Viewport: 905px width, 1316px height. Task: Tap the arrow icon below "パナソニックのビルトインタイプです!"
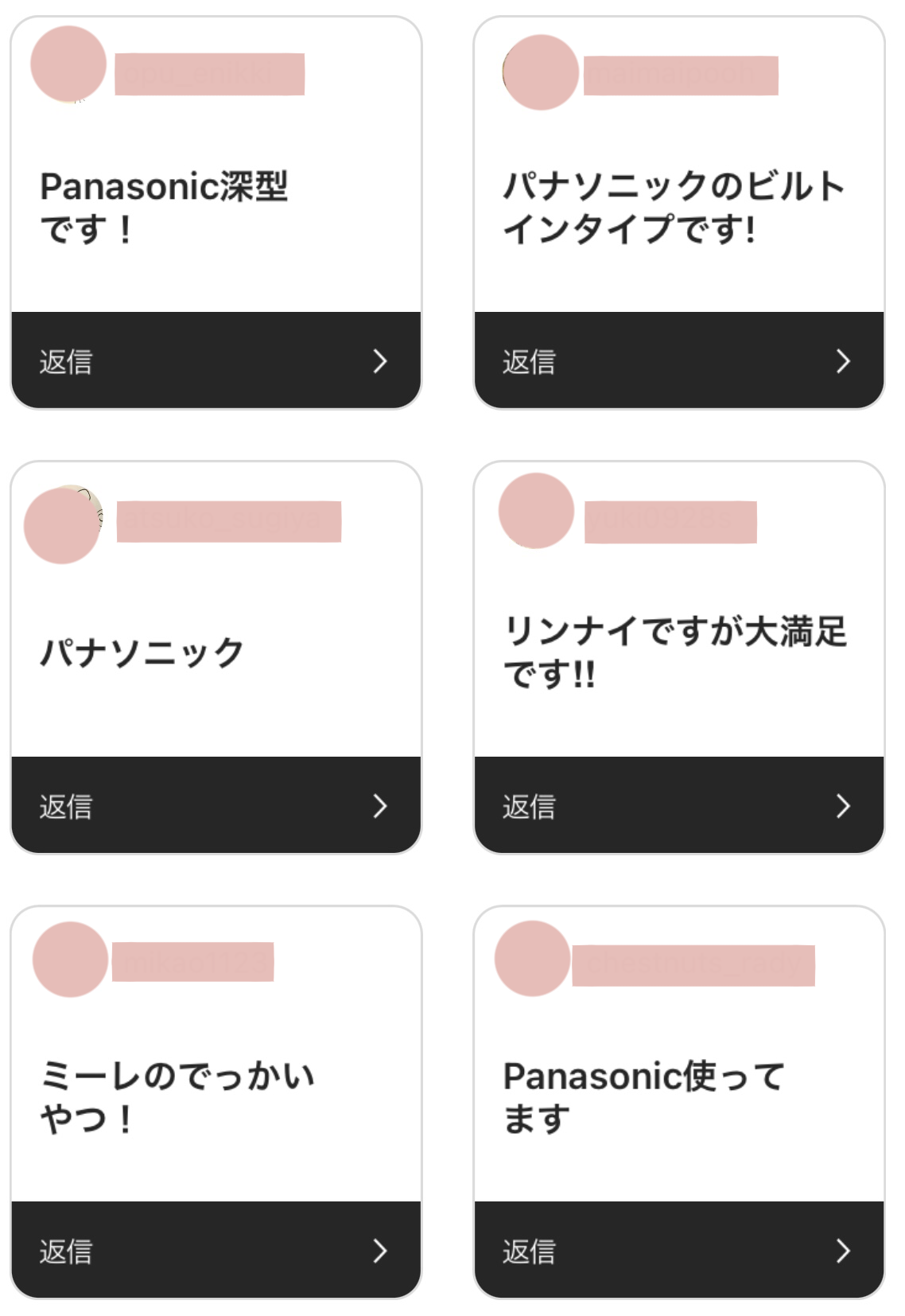click(843, 361)
